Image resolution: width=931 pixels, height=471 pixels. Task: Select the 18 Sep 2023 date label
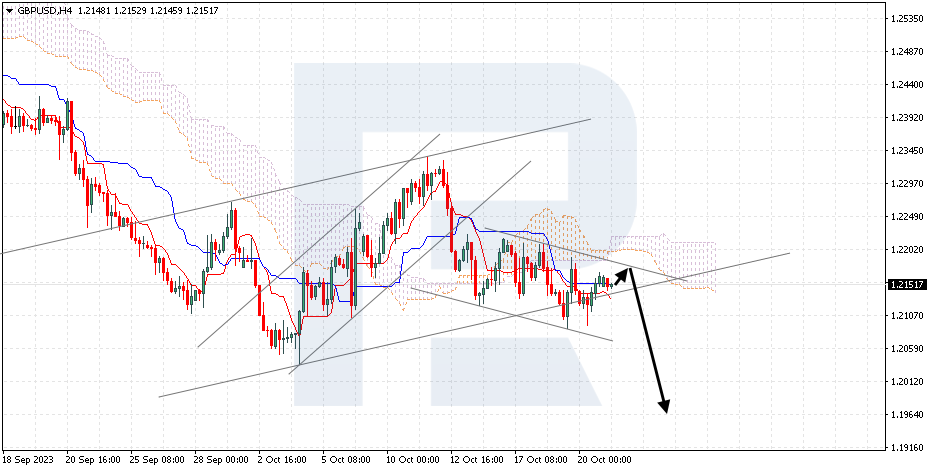tap(29, 460)
